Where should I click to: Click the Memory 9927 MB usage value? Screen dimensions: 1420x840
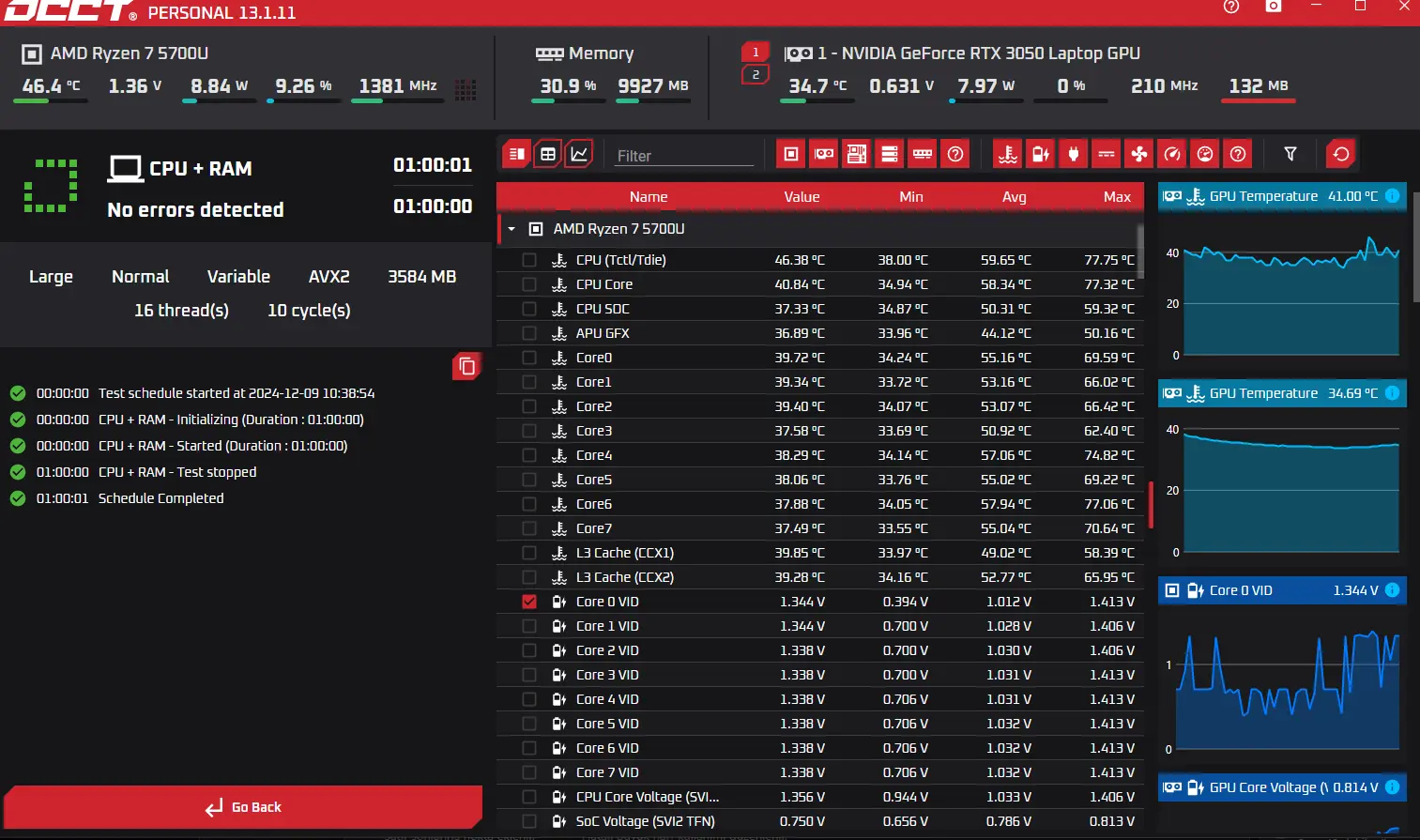pyautogui.click(x=653, y=85)
